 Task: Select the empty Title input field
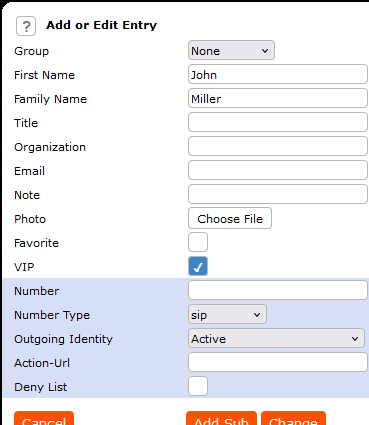278,122
